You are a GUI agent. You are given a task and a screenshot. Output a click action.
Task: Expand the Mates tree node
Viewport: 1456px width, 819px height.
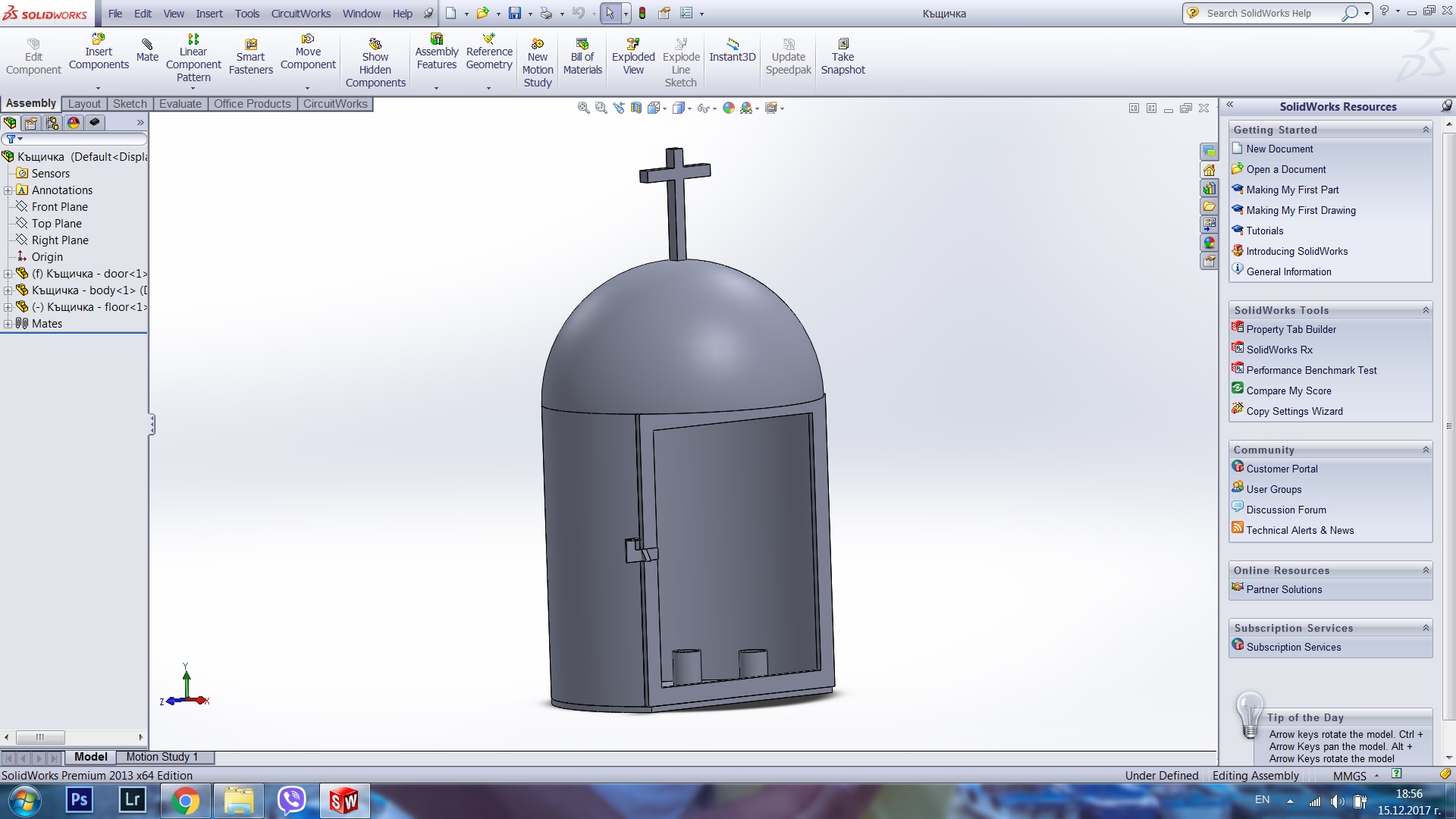pos(8,324)
